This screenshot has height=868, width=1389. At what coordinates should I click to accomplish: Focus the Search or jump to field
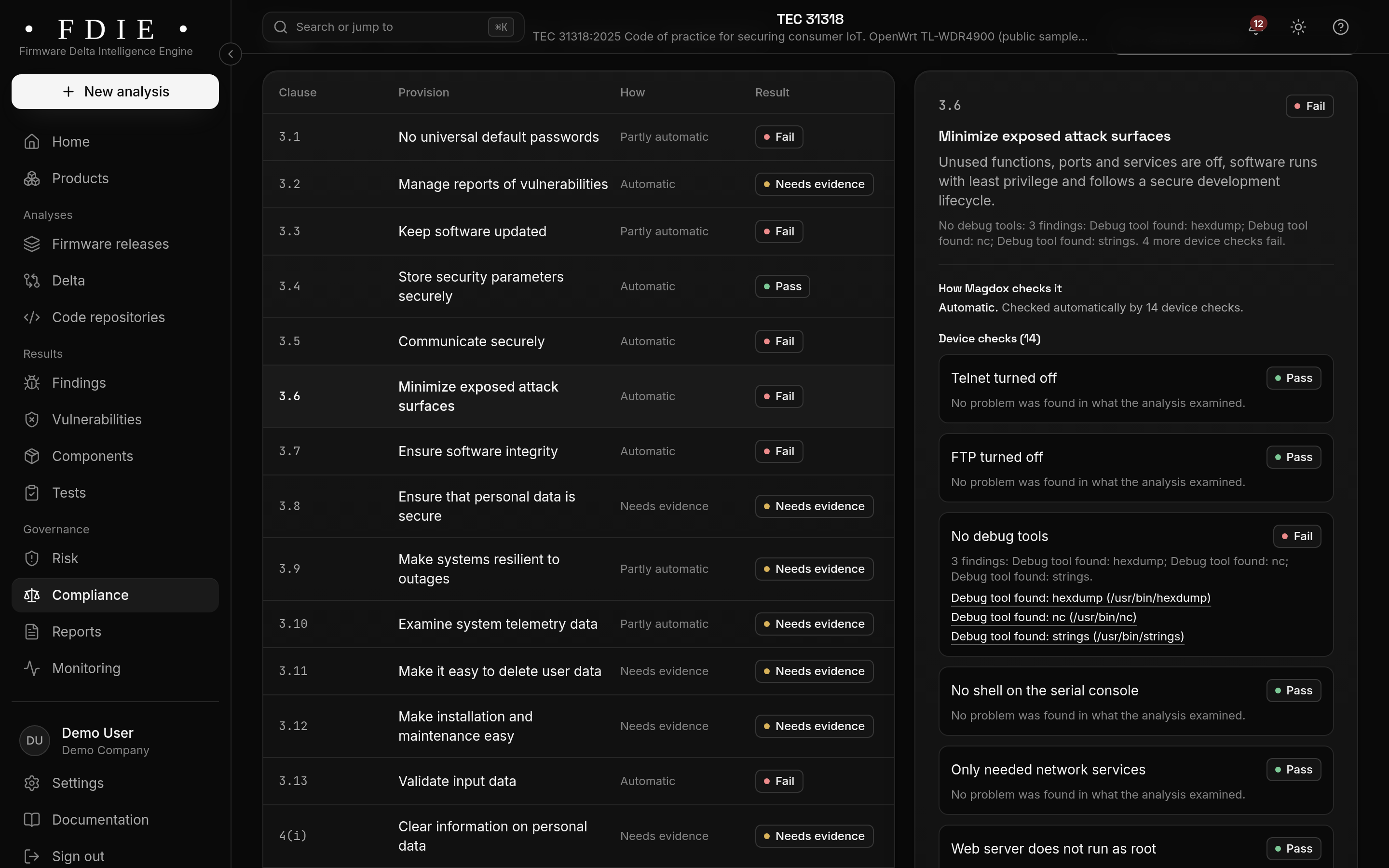point(393,27)
